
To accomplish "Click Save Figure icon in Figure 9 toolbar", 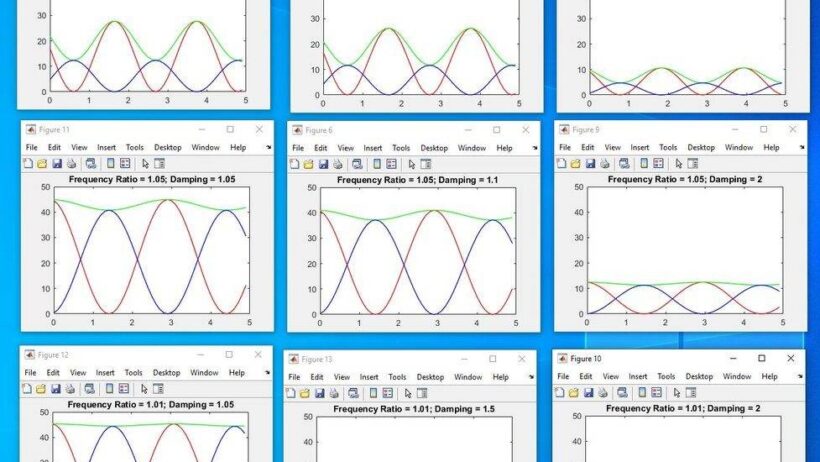I will point(592,163).
